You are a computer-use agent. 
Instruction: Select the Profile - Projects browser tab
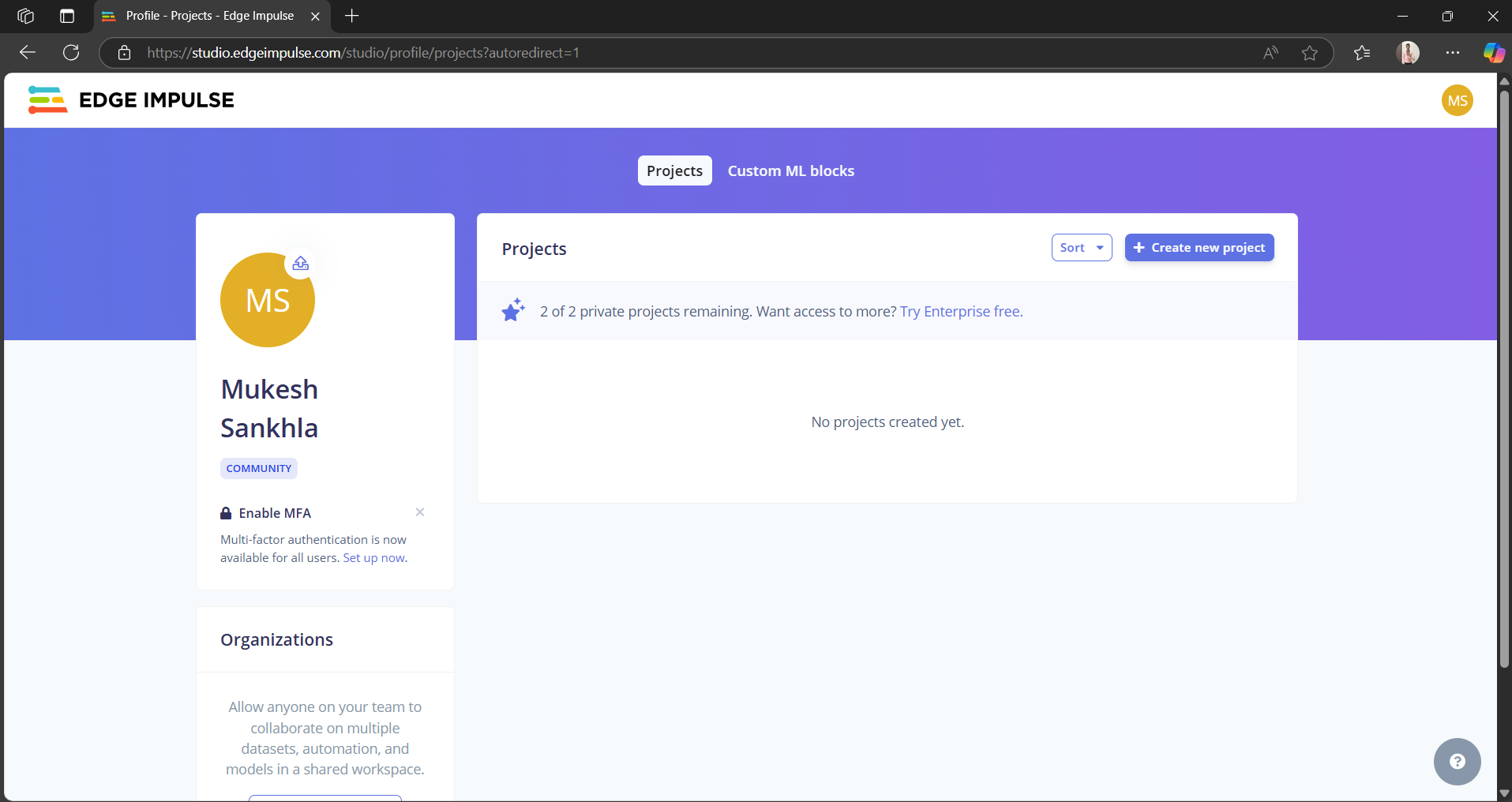click(212, 16)
